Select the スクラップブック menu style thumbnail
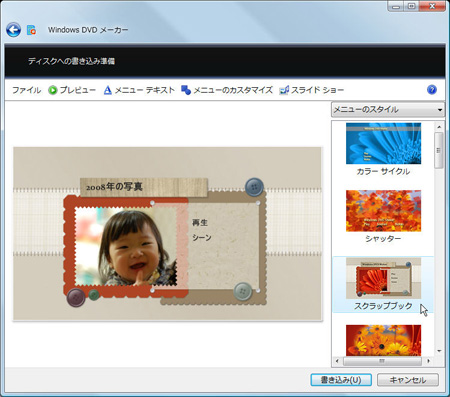This screenshot has height=397, width=450. click(x=383, y=278)
